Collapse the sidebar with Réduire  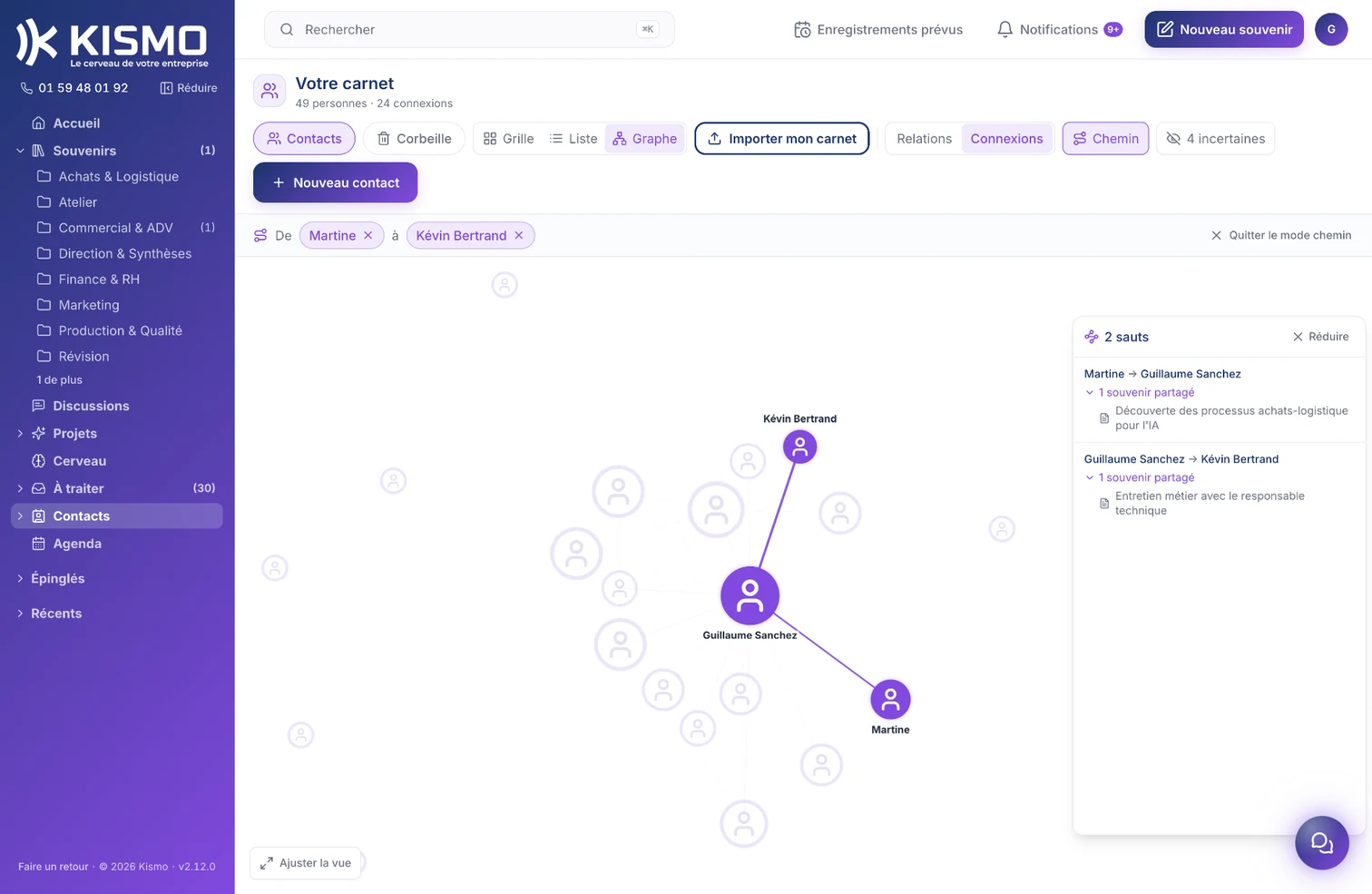[189, 88]
